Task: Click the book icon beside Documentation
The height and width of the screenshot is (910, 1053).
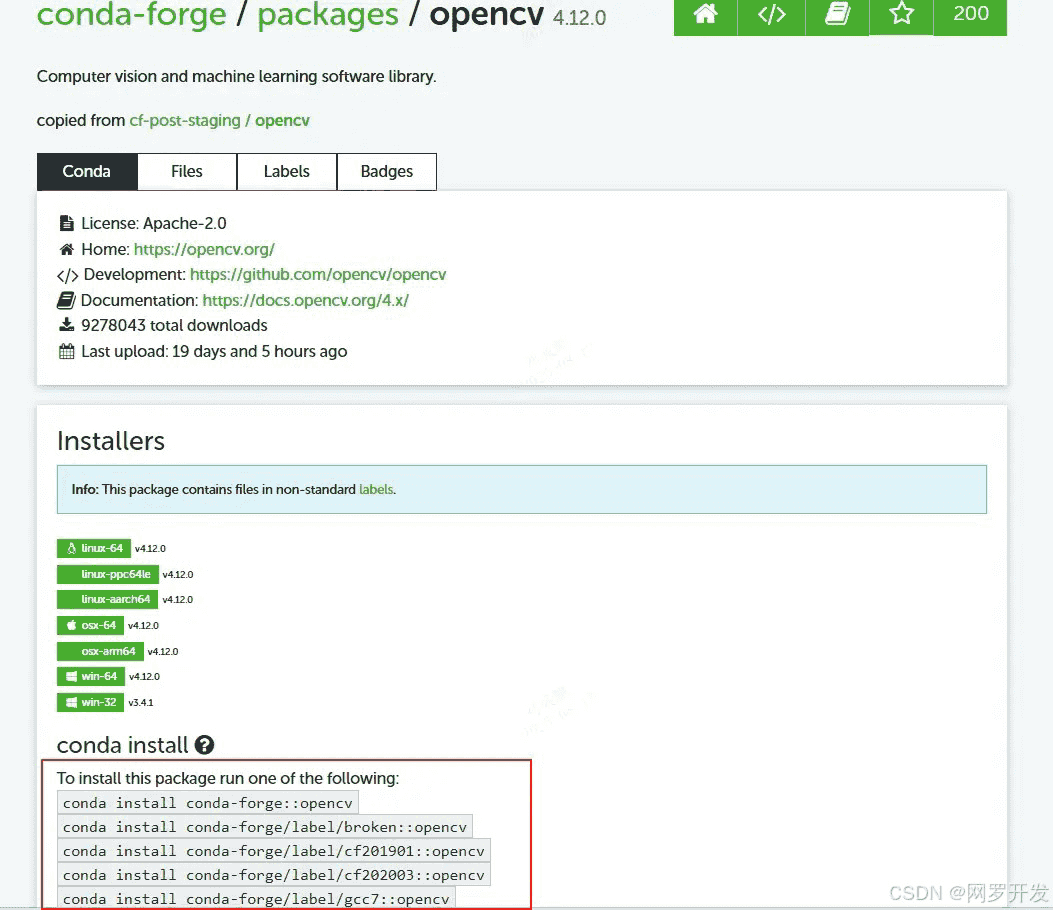Action: [x=66, y=300]
